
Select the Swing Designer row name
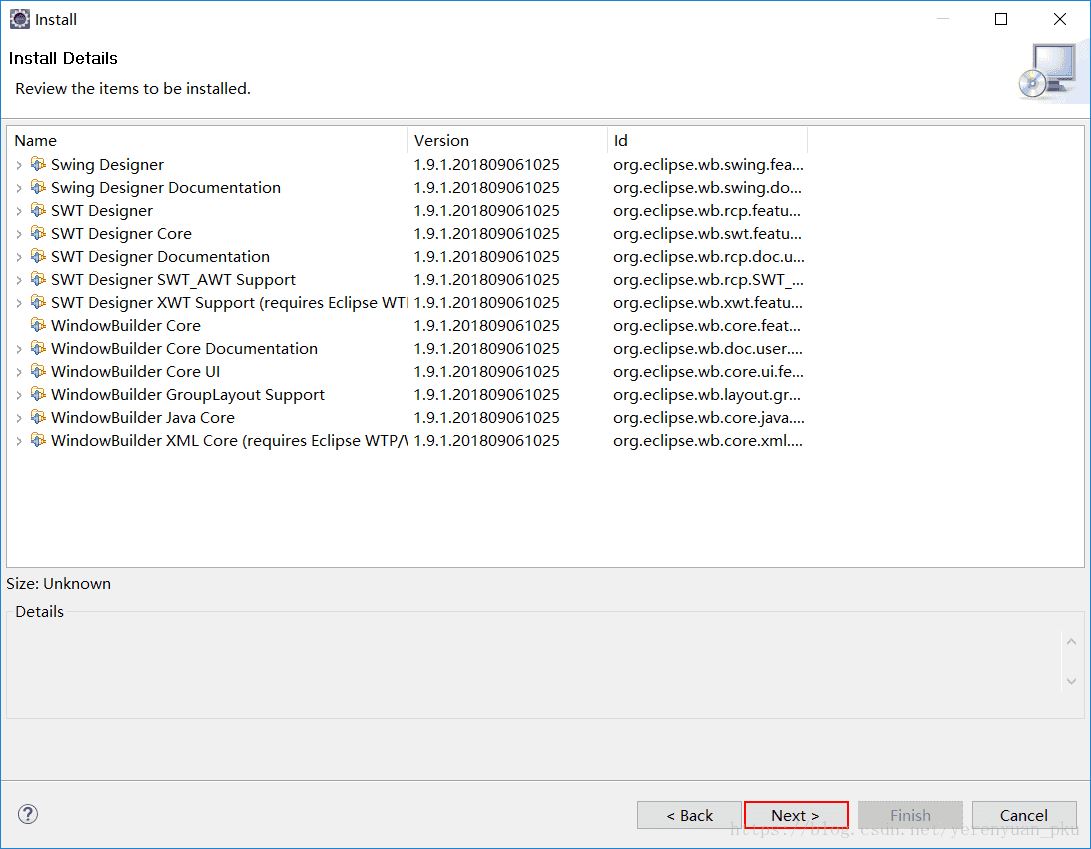point(107,165)
